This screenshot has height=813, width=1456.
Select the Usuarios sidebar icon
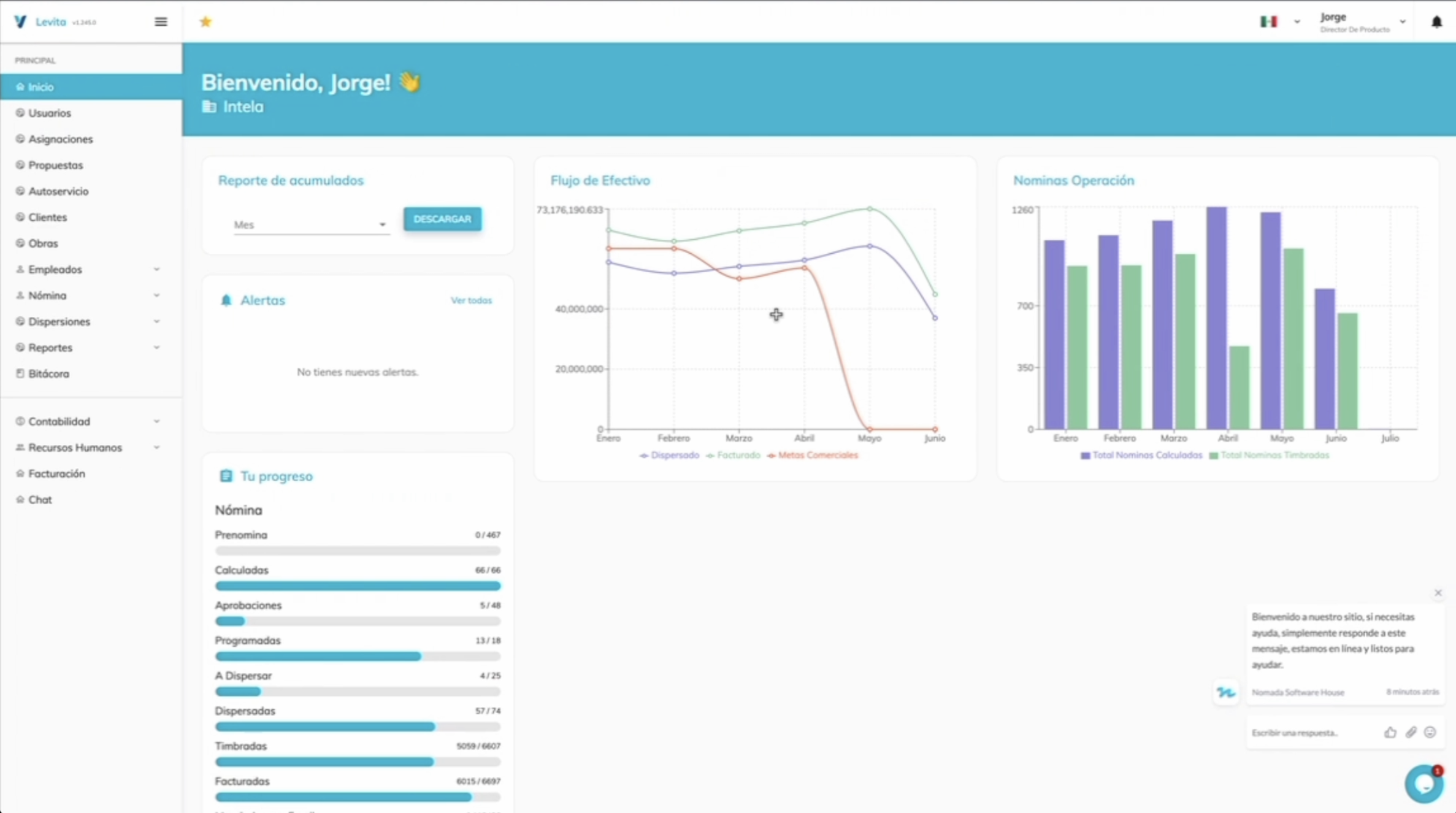coord(20,113)
